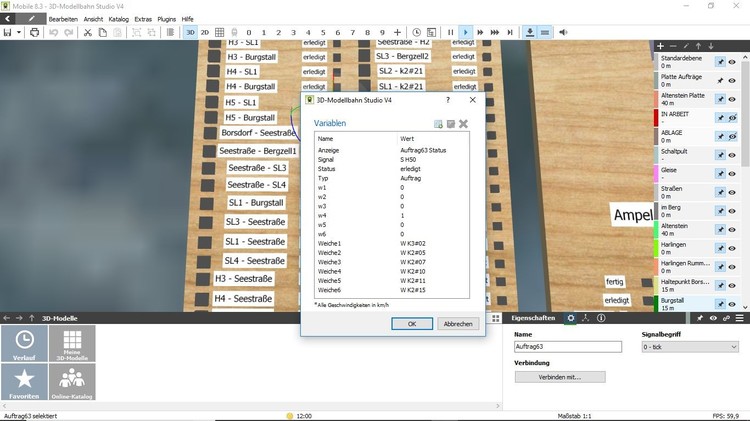Toggle visibility of Standardebene layer
750x421 pixels.
click(x=732, y=62)
